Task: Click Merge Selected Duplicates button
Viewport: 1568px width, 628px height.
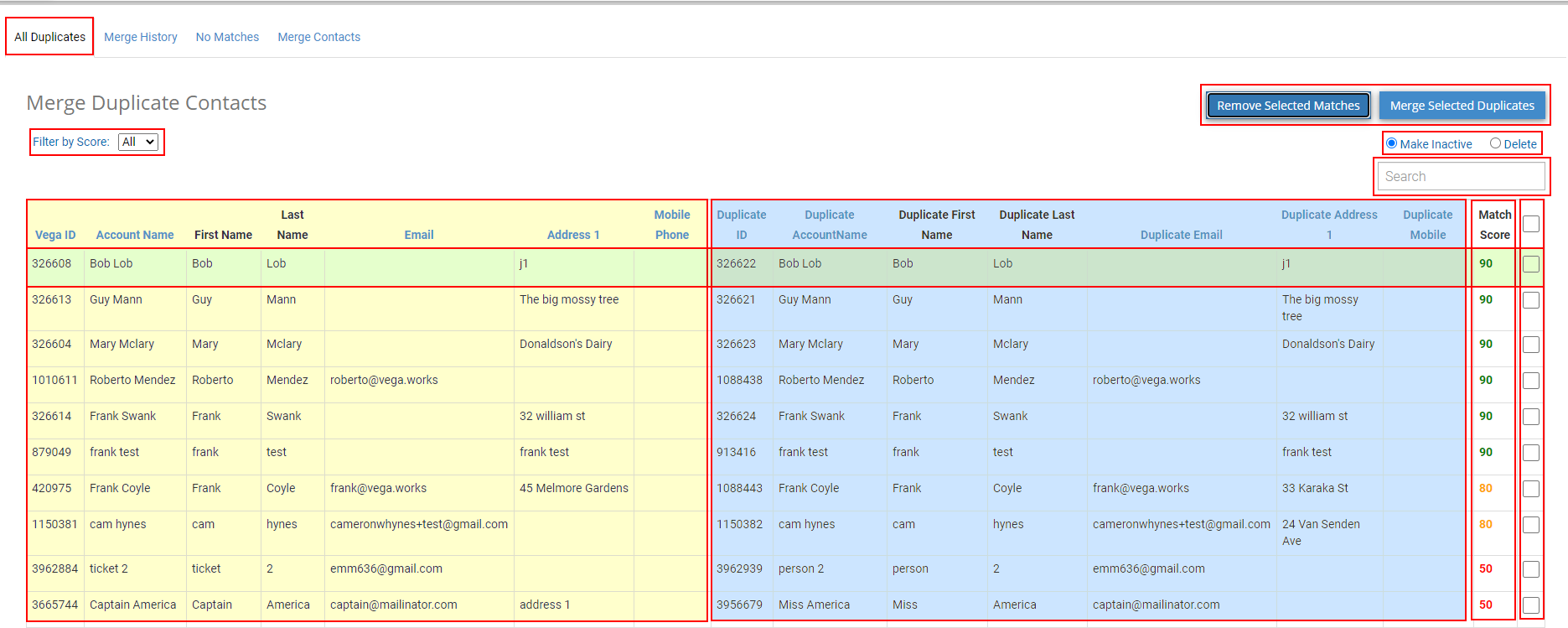Action: (1462, 106)
